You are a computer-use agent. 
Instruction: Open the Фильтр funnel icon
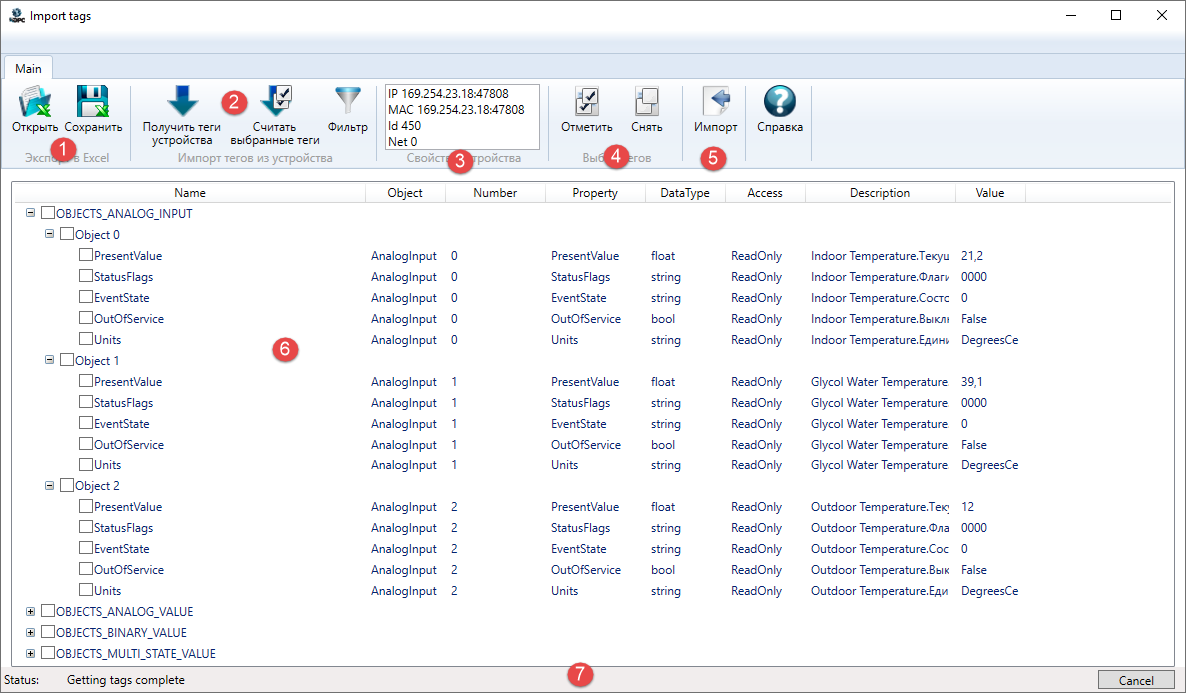pos(348,101)
